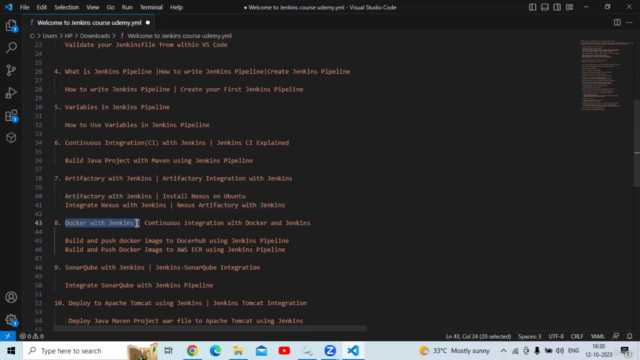Open the Mail app from the taskbar
This screenshot has width=640, height=360.
pos(261,351)
